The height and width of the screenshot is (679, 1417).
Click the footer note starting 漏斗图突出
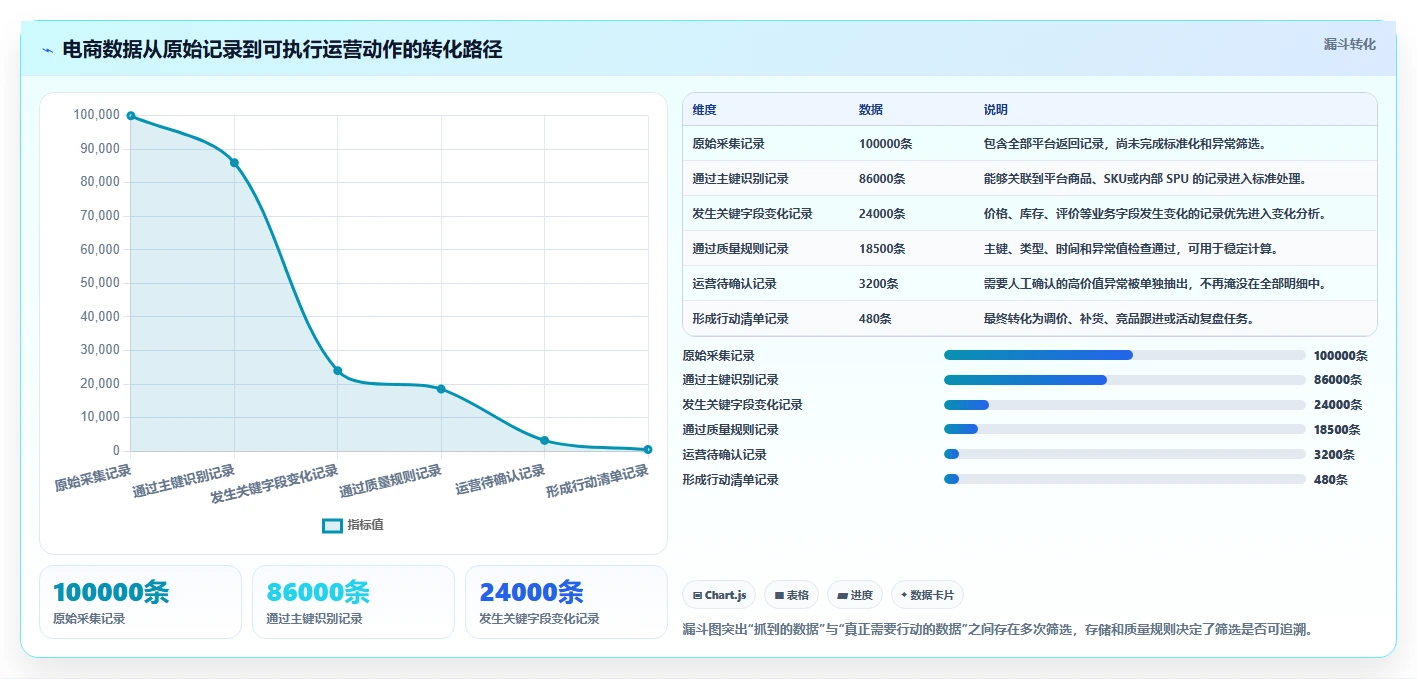(997, 629)
